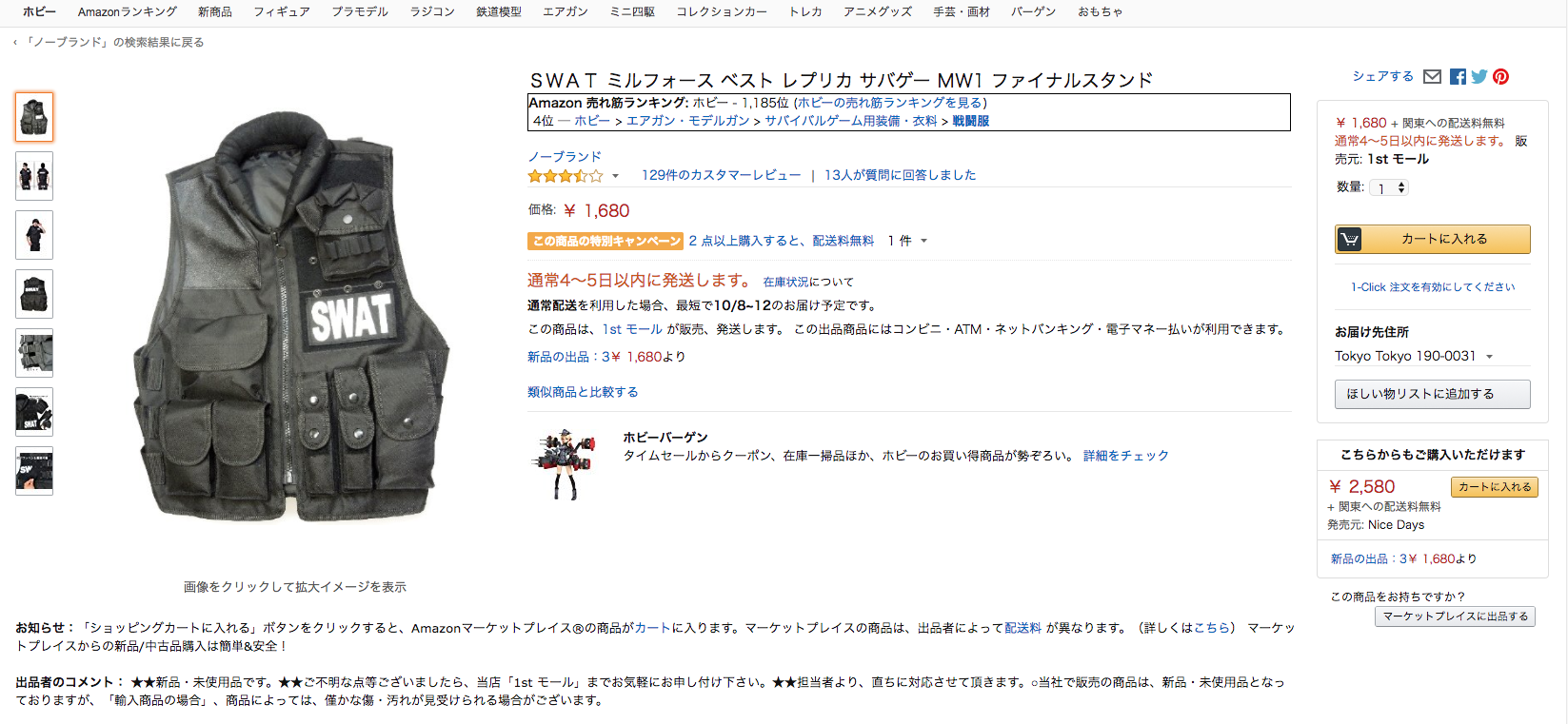Open the star rating breakdown arrow
Image resolution: width=1568 pixels, height=724 pixels.
[615, 176]
